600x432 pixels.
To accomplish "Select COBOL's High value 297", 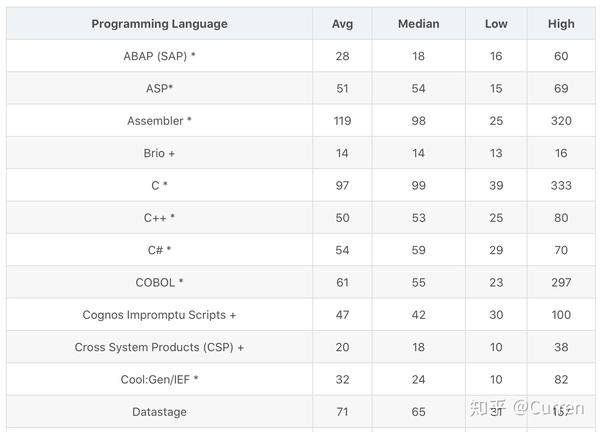I will [x=561, y=283].
